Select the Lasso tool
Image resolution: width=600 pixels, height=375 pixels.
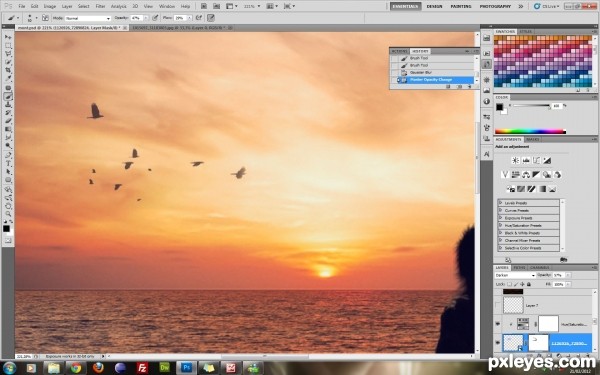(x=8, y=54)
